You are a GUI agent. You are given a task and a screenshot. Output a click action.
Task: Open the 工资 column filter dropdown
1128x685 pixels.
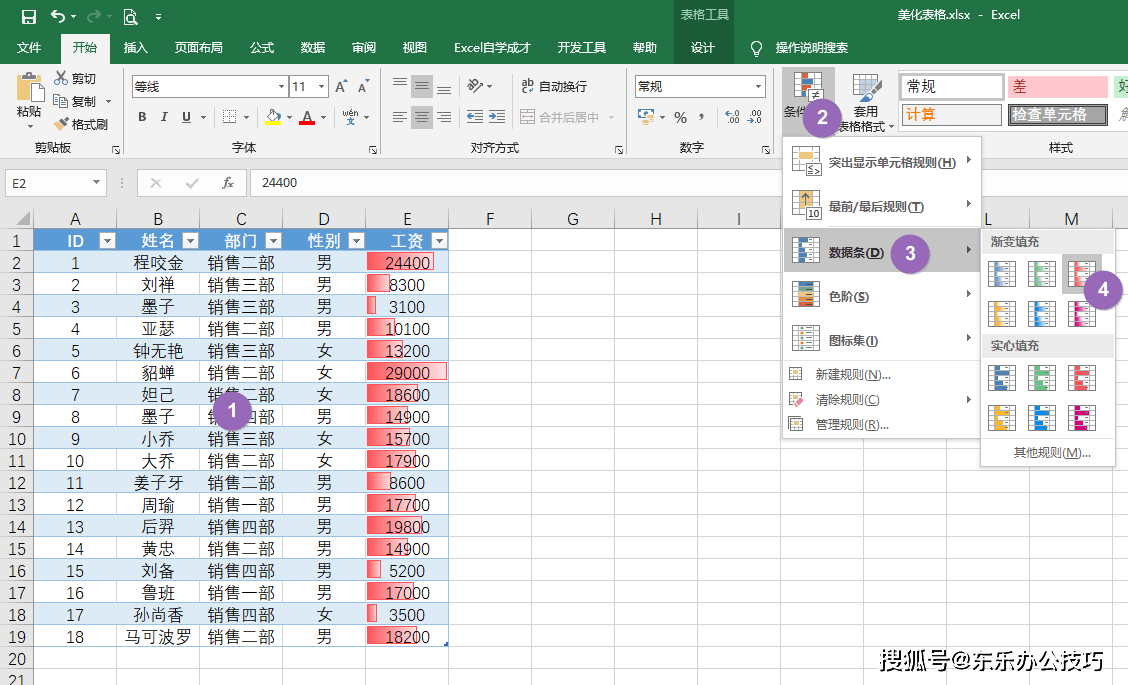pyautogui.click(x=439, y=240)
